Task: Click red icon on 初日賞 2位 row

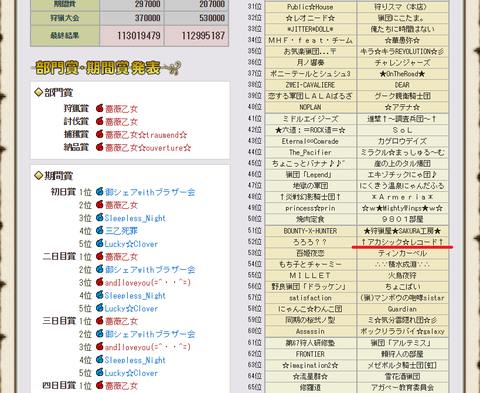Action: (99, 205)
